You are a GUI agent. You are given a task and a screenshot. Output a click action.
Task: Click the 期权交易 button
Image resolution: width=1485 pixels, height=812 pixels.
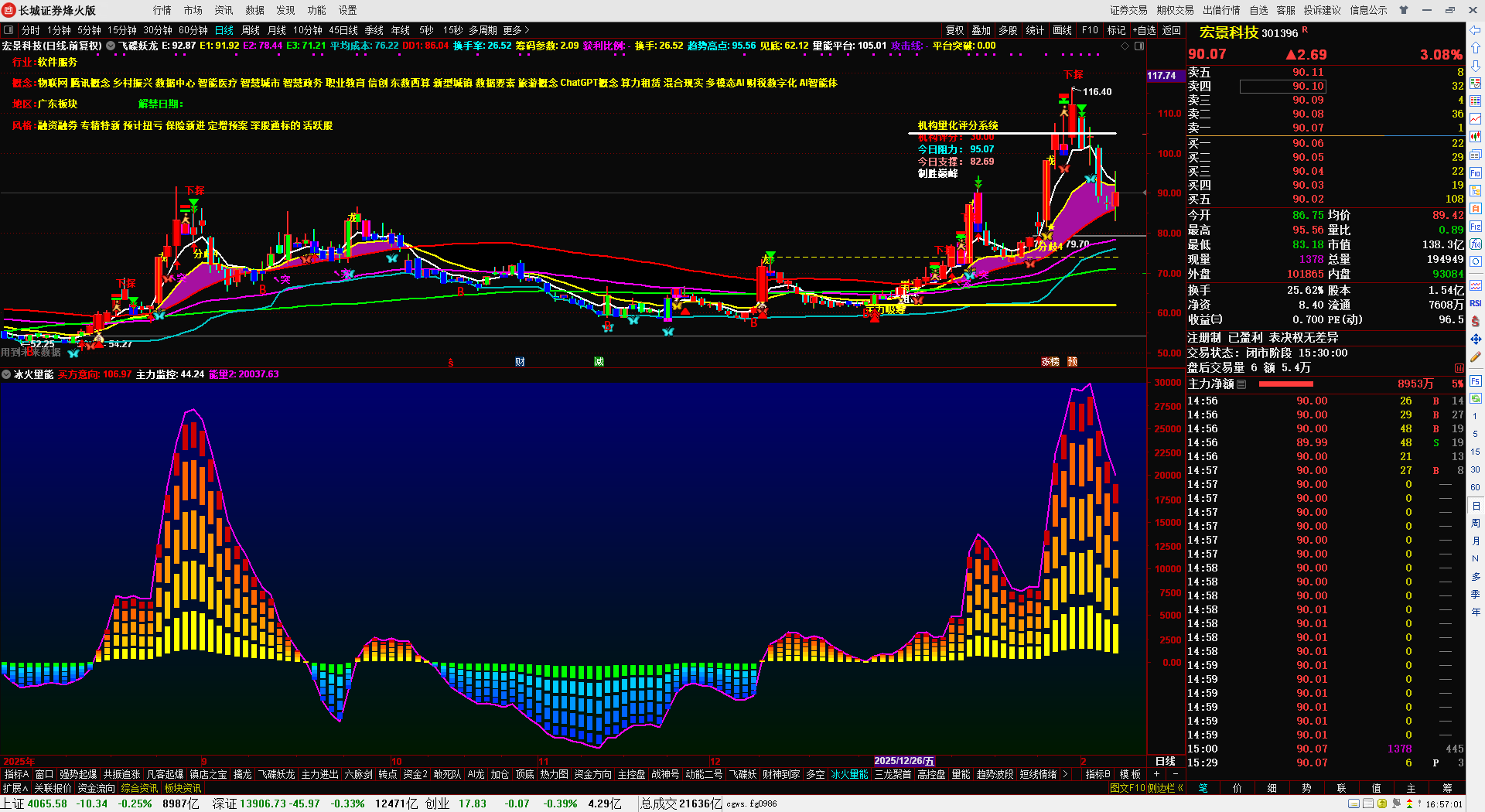1176,10
